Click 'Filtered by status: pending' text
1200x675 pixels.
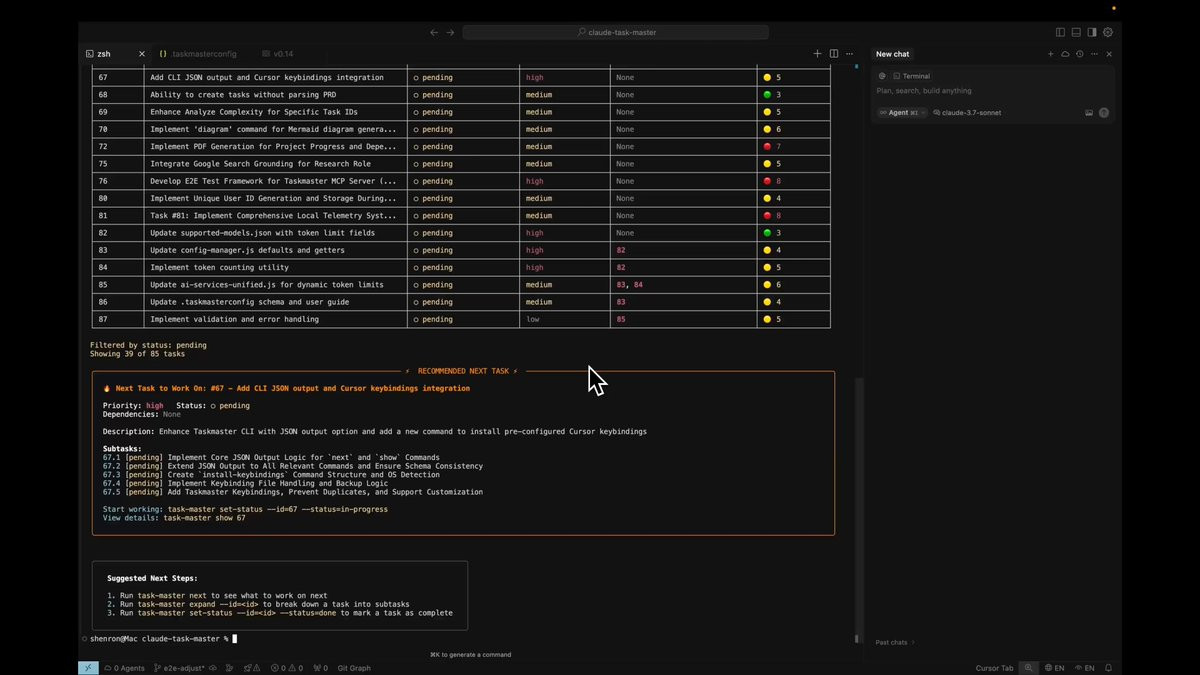click(148, 345)
